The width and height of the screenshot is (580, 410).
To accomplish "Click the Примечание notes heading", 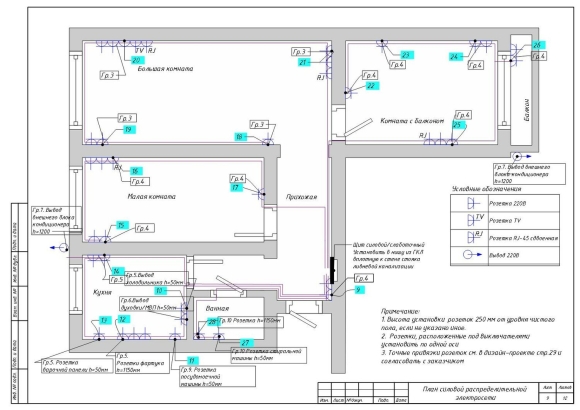I will coord(400,312).
